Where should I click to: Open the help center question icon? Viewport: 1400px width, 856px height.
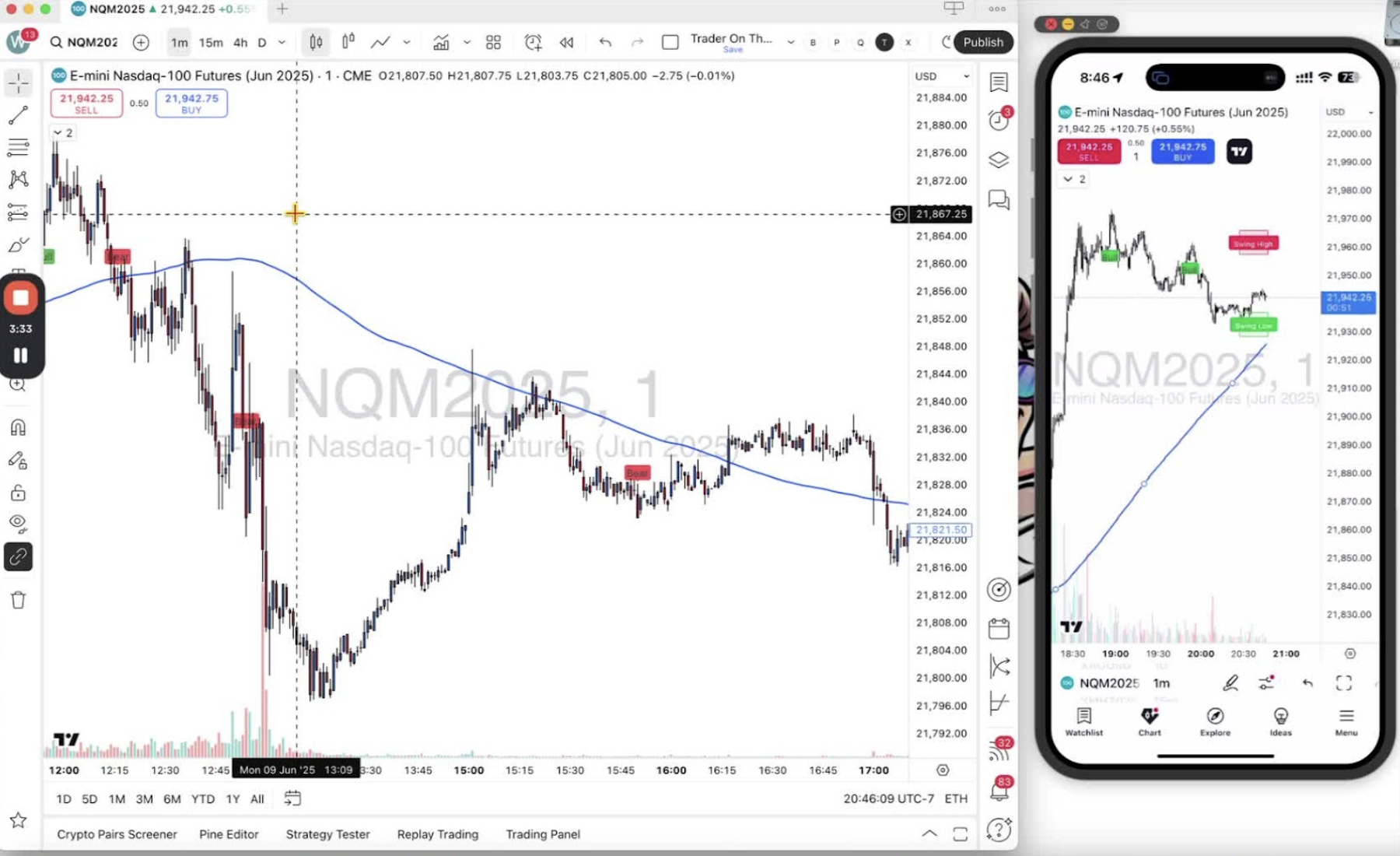pyautogui.click(x=999, y=830)
